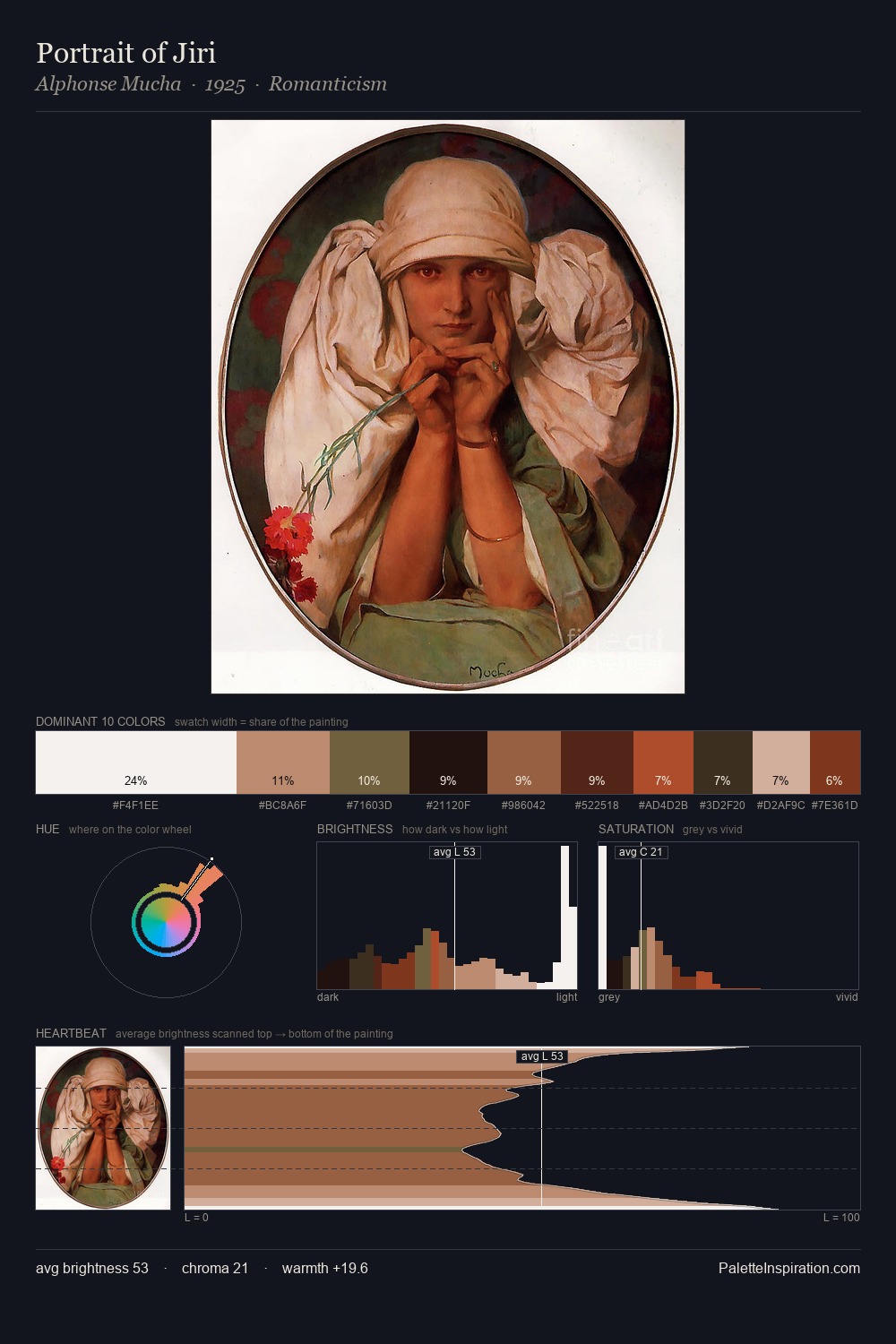Image resolution: width=896 pixels, height=1344 pixels.
Task: Select the #BC8A6F tan swatch
Action: click(x=283, y=762)
